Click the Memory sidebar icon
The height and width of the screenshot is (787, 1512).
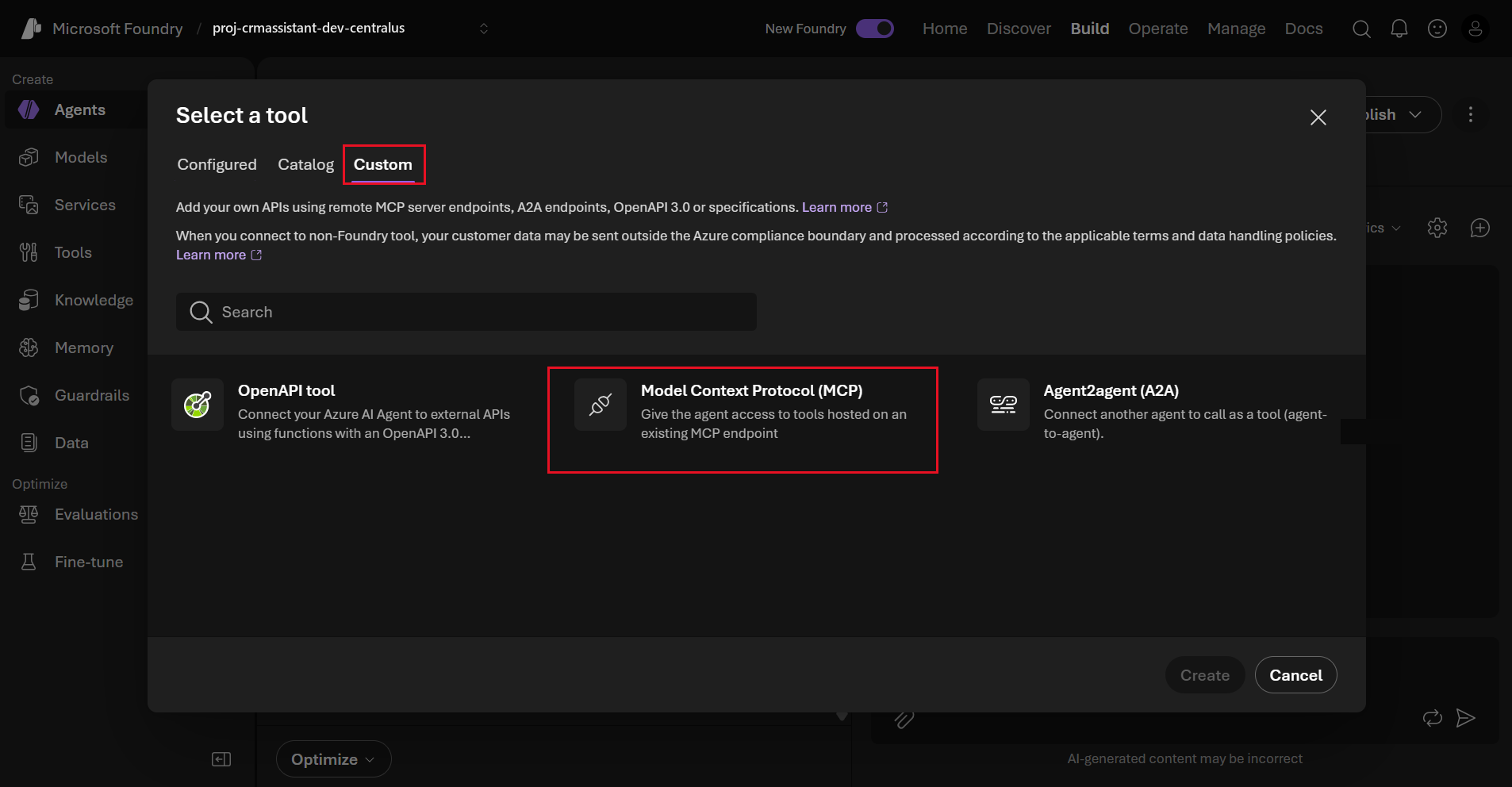[x=29, y=347]
